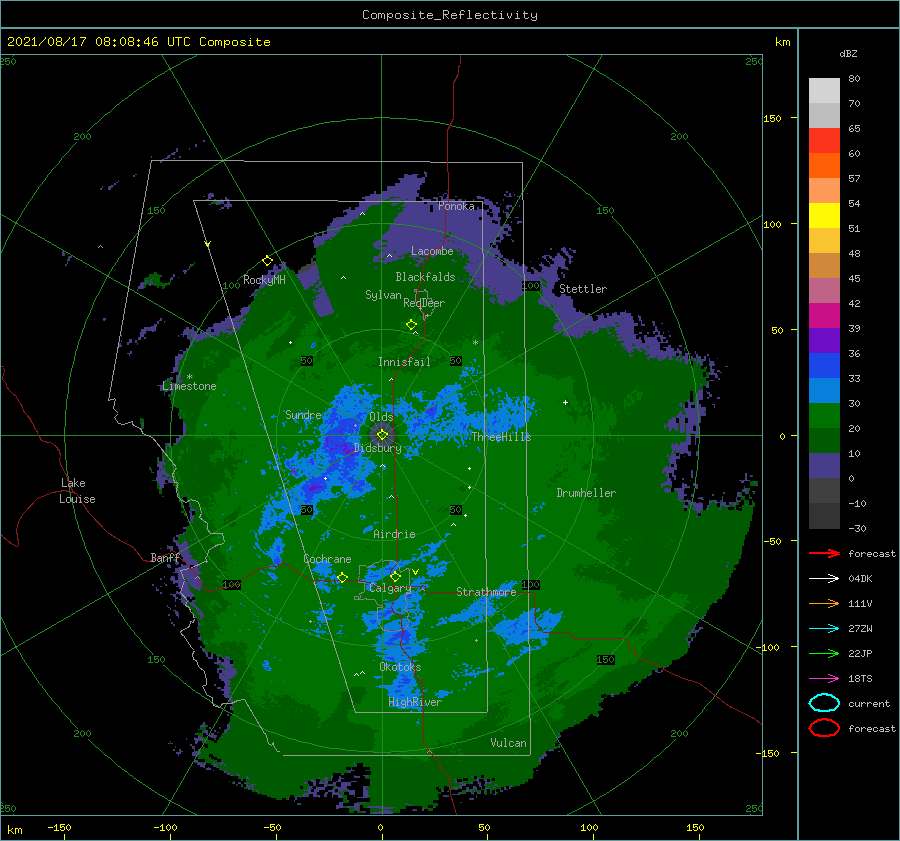Screen dimensions: 900x841
Task: Click yellow diamond marker below Cochrane
Action: tap(342, 577)
